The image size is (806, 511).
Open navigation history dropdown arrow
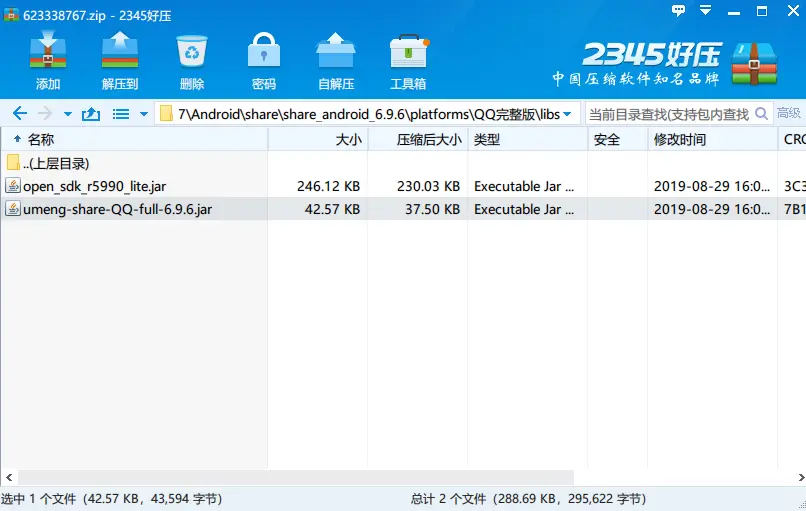click(67, 114)
